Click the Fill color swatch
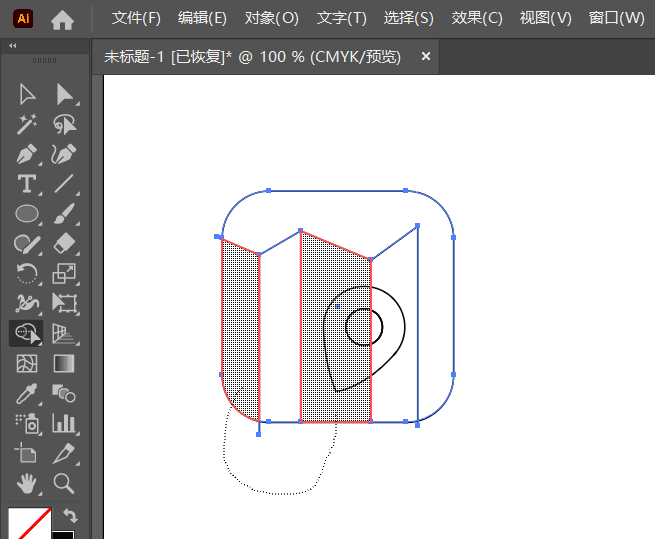Screen dimensions: 655x539 (30, 523)
